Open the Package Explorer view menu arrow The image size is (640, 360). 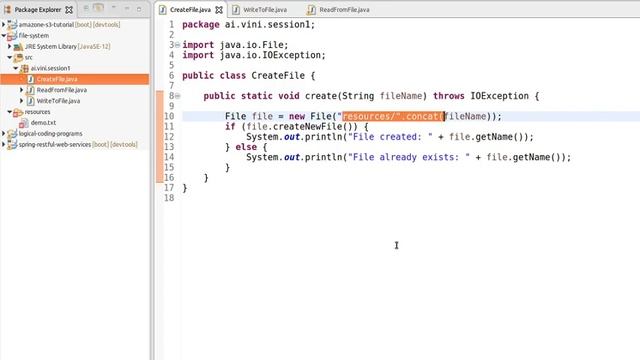point(113,8)
